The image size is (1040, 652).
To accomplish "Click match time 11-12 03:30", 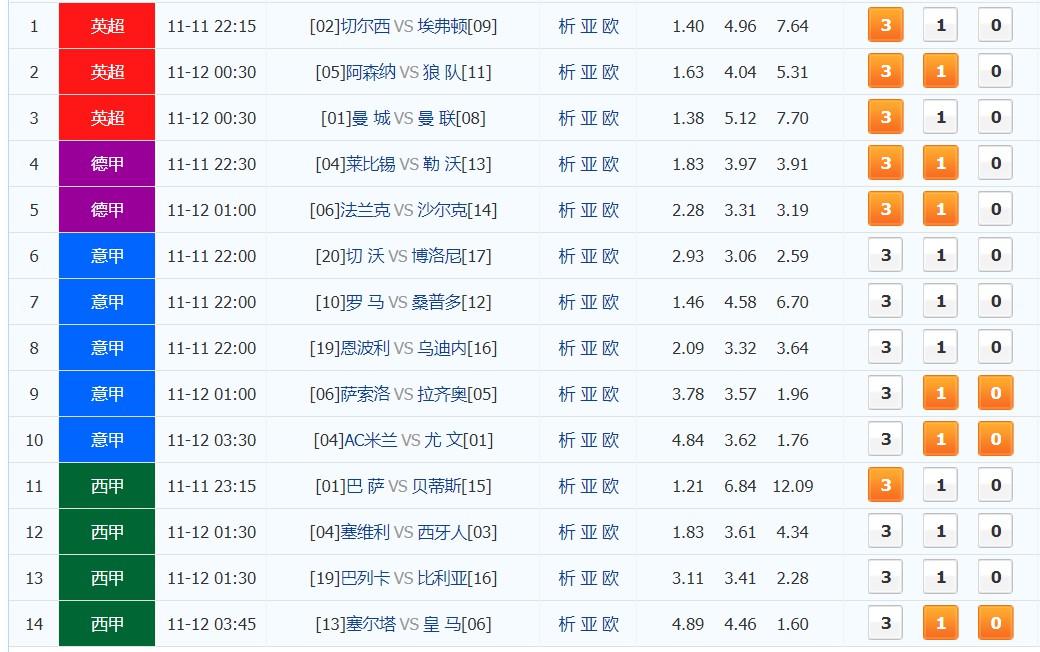I will tap(212, 440).
